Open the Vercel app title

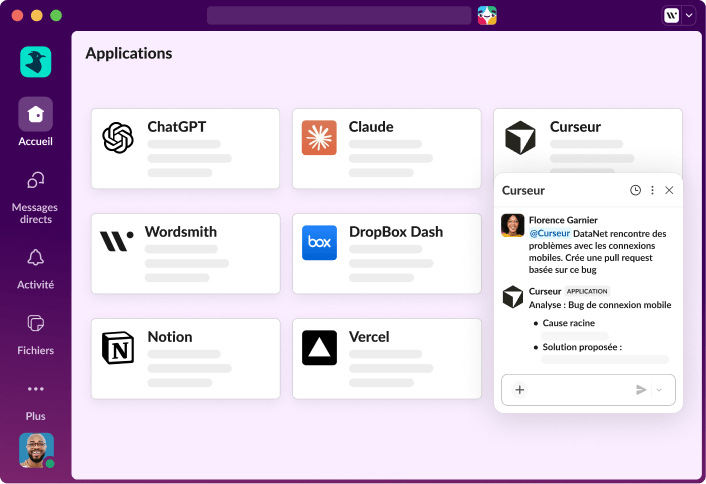[x=369, y=337]
